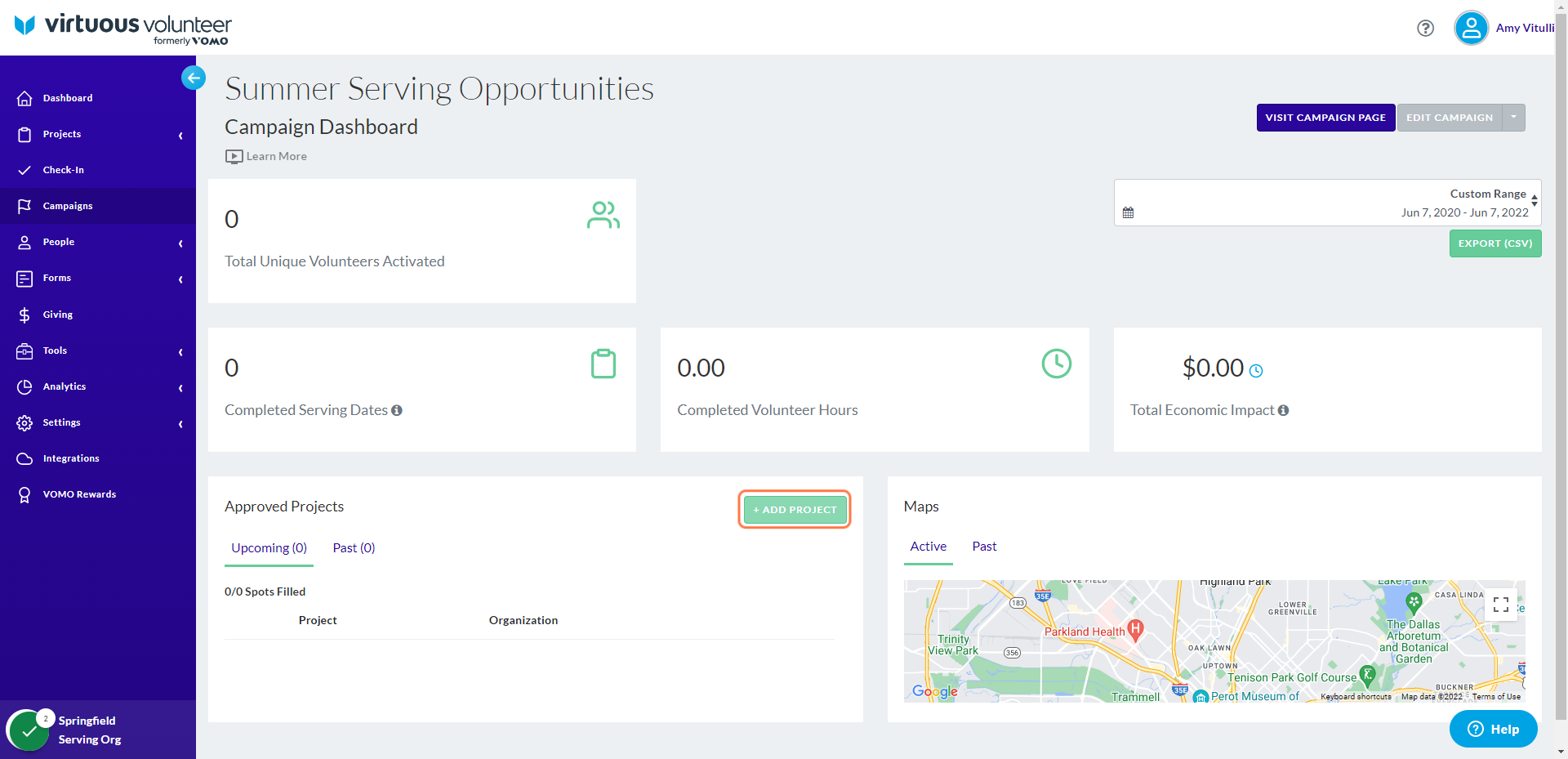Click info icon beside Total Economic Impact
1568x759 pixels.
(x=1283, y=410)
